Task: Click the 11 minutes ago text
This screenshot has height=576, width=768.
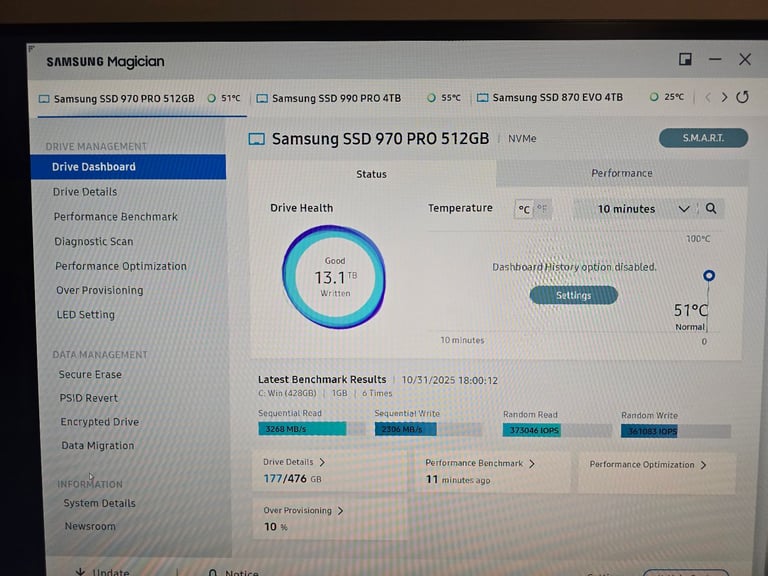Action: click(458, 480)
